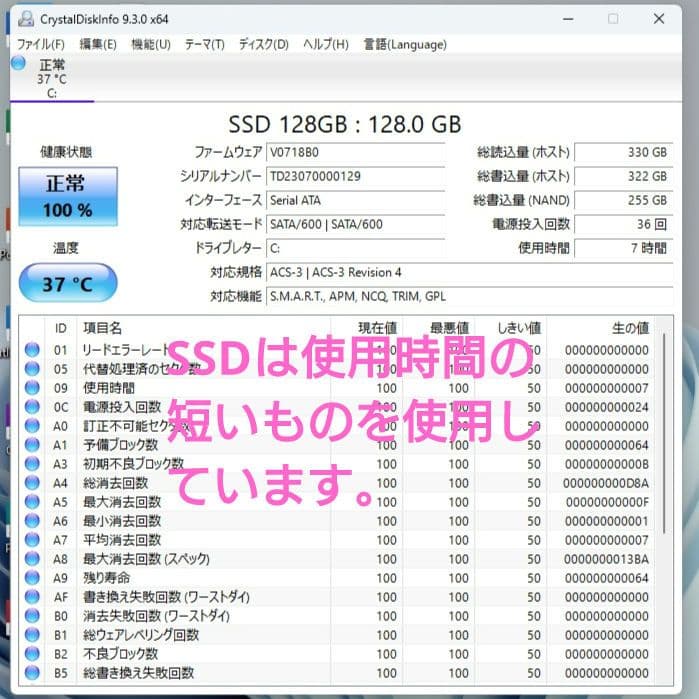
Task: Click the status icon of row B2 不良ブロック数
Action: pyautogui.click(x=32, y=654)
